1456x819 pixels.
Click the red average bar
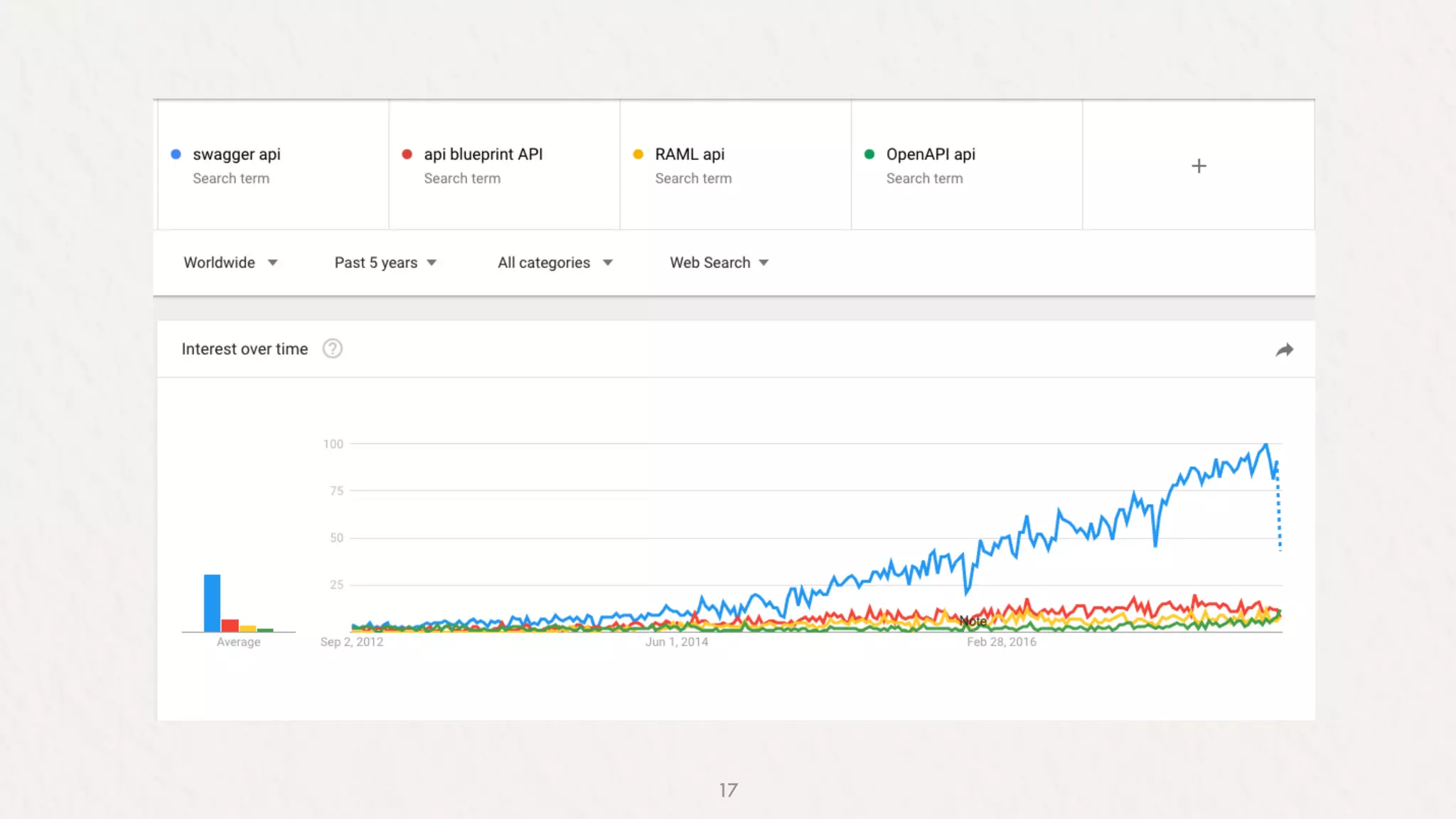tap(230, 626)
